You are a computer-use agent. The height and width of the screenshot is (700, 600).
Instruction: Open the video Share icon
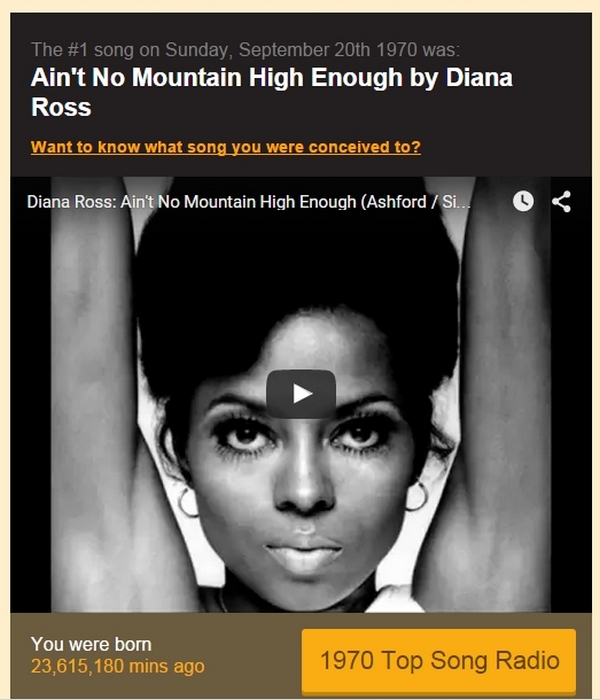click(x=562, y=201)
